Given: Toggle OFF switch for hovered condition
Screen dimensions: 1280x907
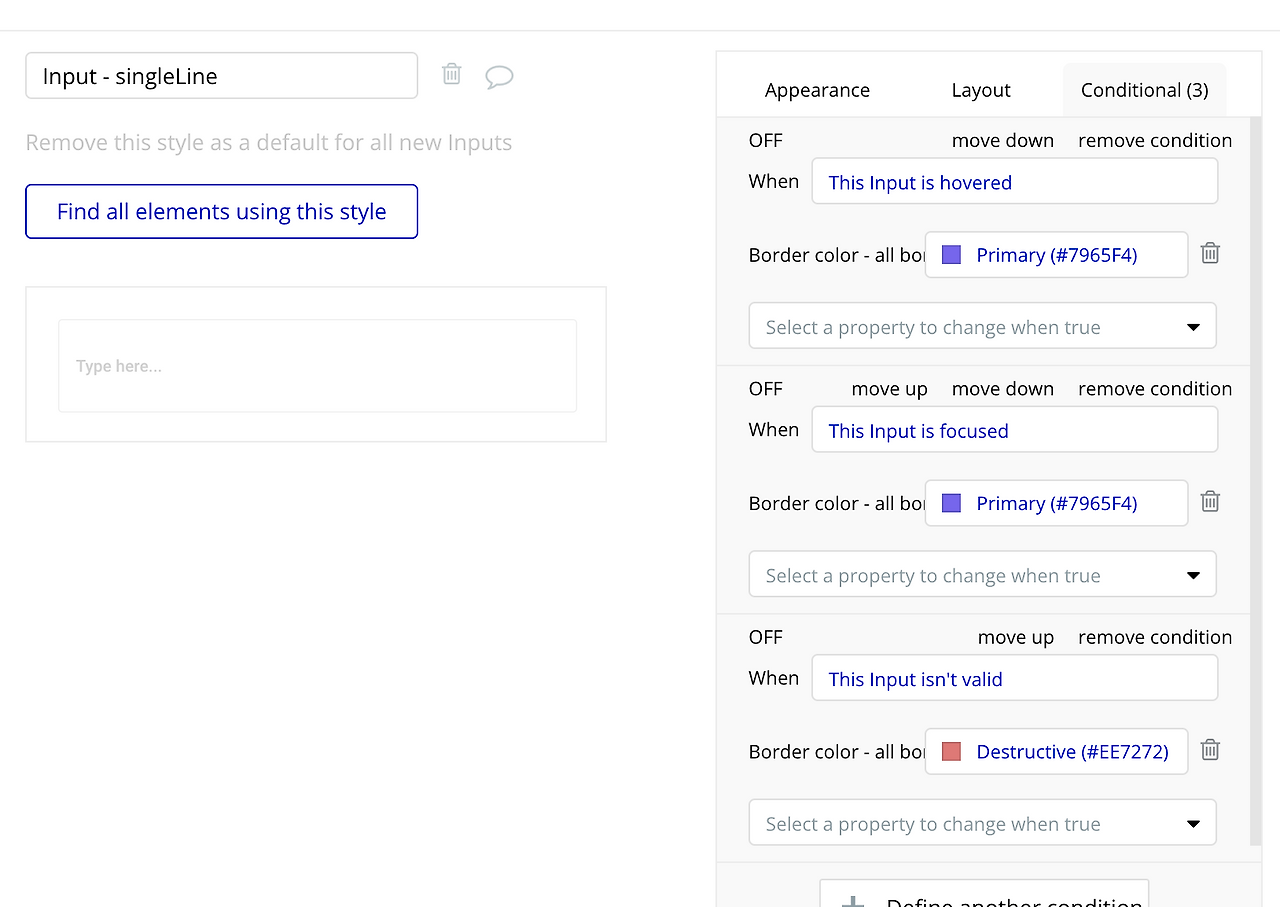Looking at the screenshot, I should [x=765, y=141].
